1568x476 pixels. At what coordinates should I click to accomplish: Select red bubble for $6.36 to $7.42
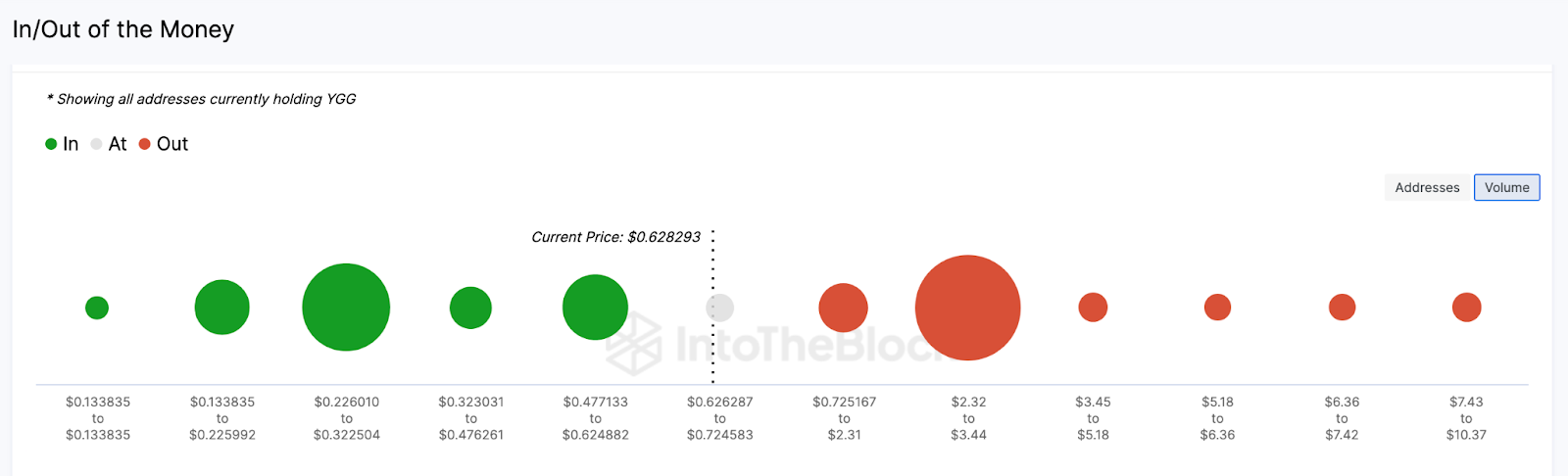pyautogui.click(x=1342, y=308)
